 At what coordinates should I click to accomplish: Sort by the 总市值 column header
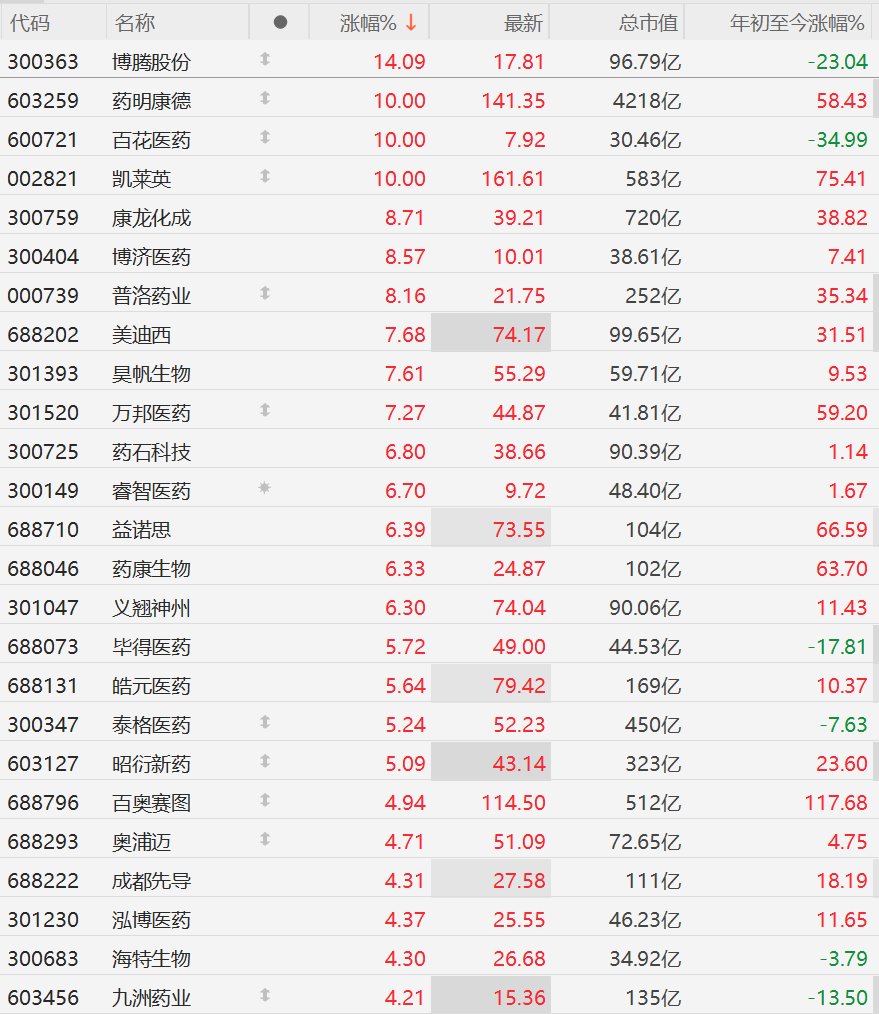(648, 23)
